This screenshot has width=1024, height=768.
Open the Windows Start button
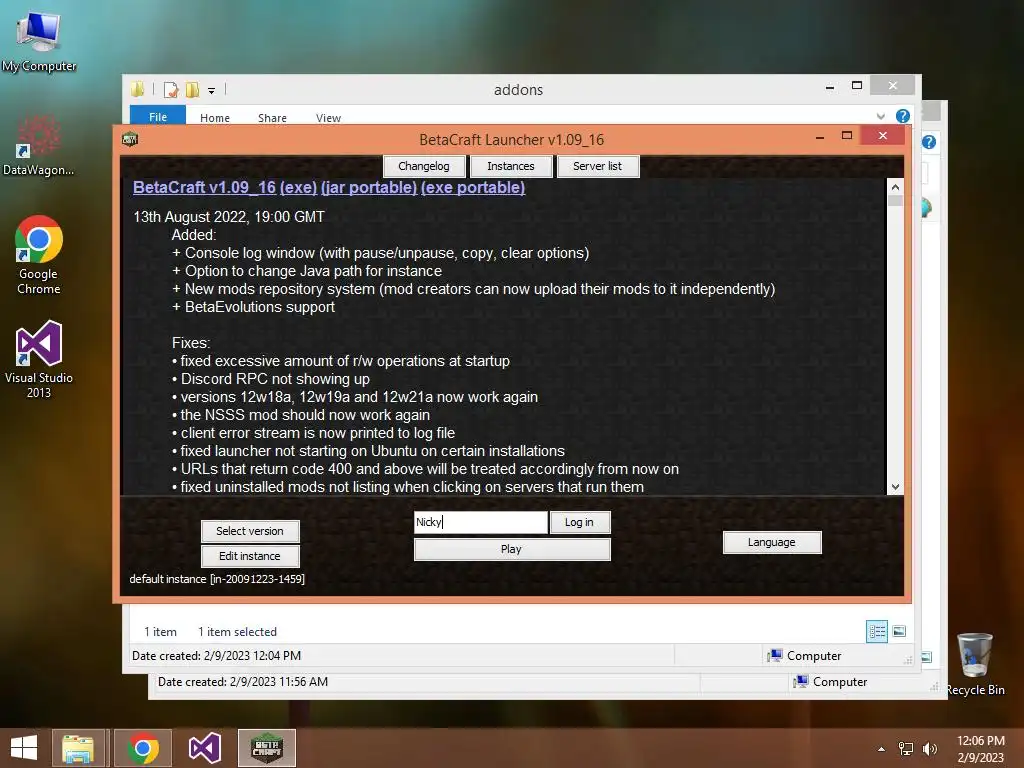pyautogui.click(x=24, y=748)
